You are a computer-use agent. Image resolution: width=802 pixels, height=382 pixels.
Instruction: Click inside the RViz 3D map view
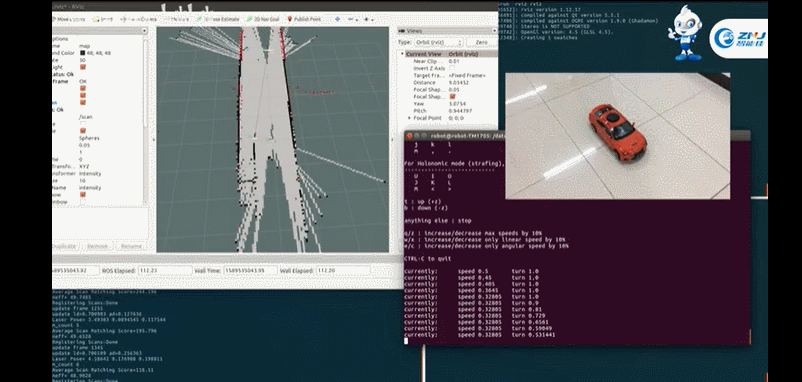(x=273, y=140)
